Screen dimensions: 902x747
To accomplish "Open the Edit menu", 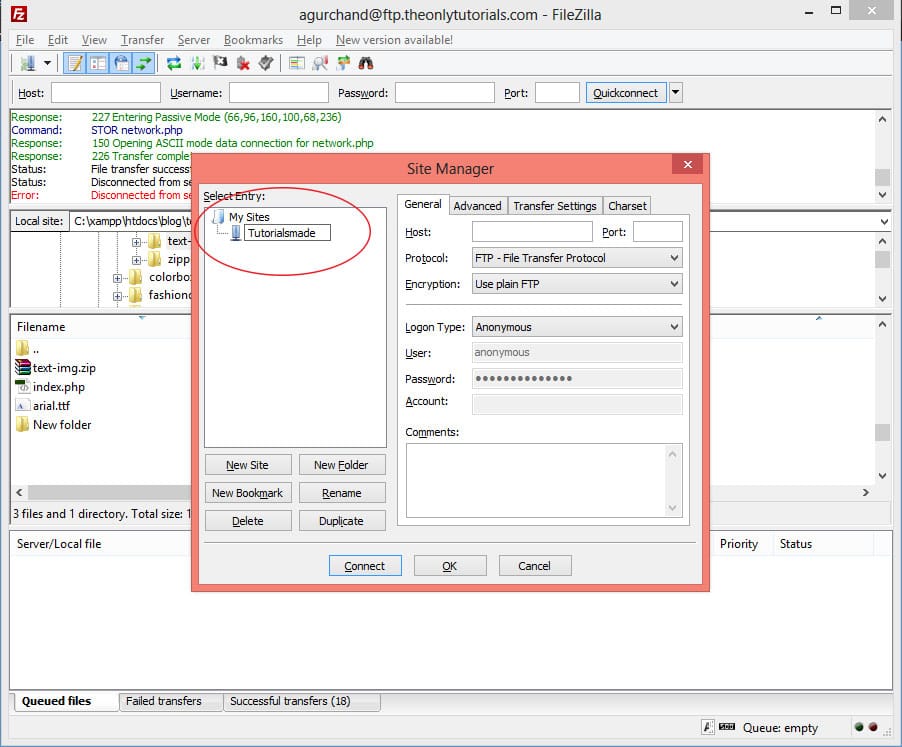I will 58,40.
